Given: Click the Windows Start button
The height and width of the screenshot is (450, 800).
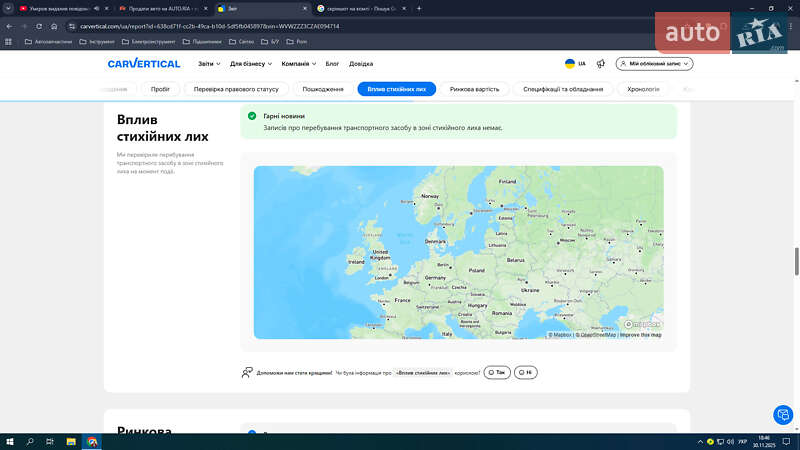Looking at the screenshot, I should 9,441.
